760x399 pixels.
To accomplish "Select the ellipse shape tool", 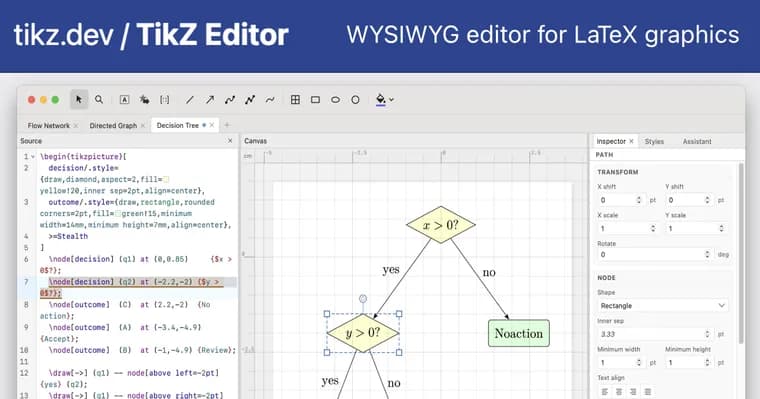I will [x=335, y=99].
